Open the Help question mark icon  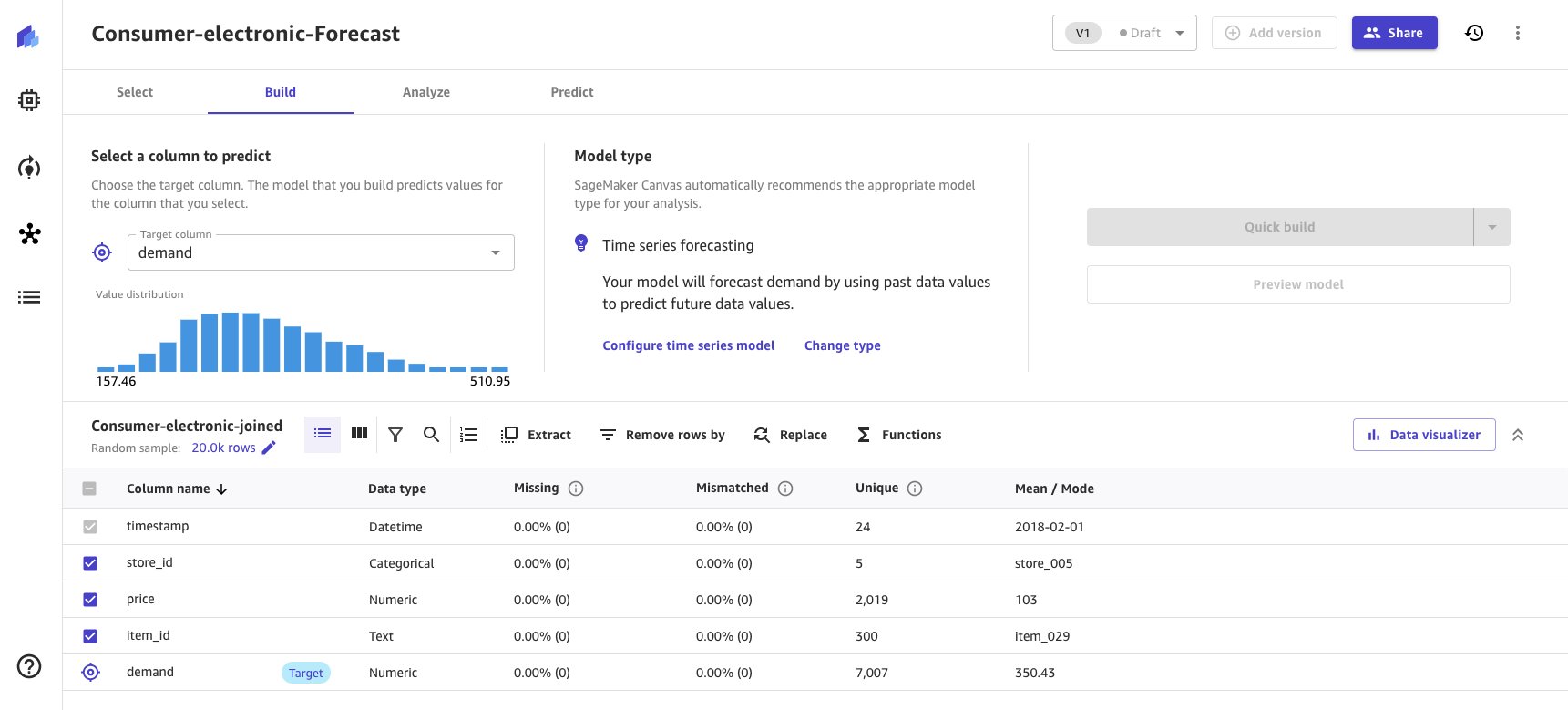29,666
